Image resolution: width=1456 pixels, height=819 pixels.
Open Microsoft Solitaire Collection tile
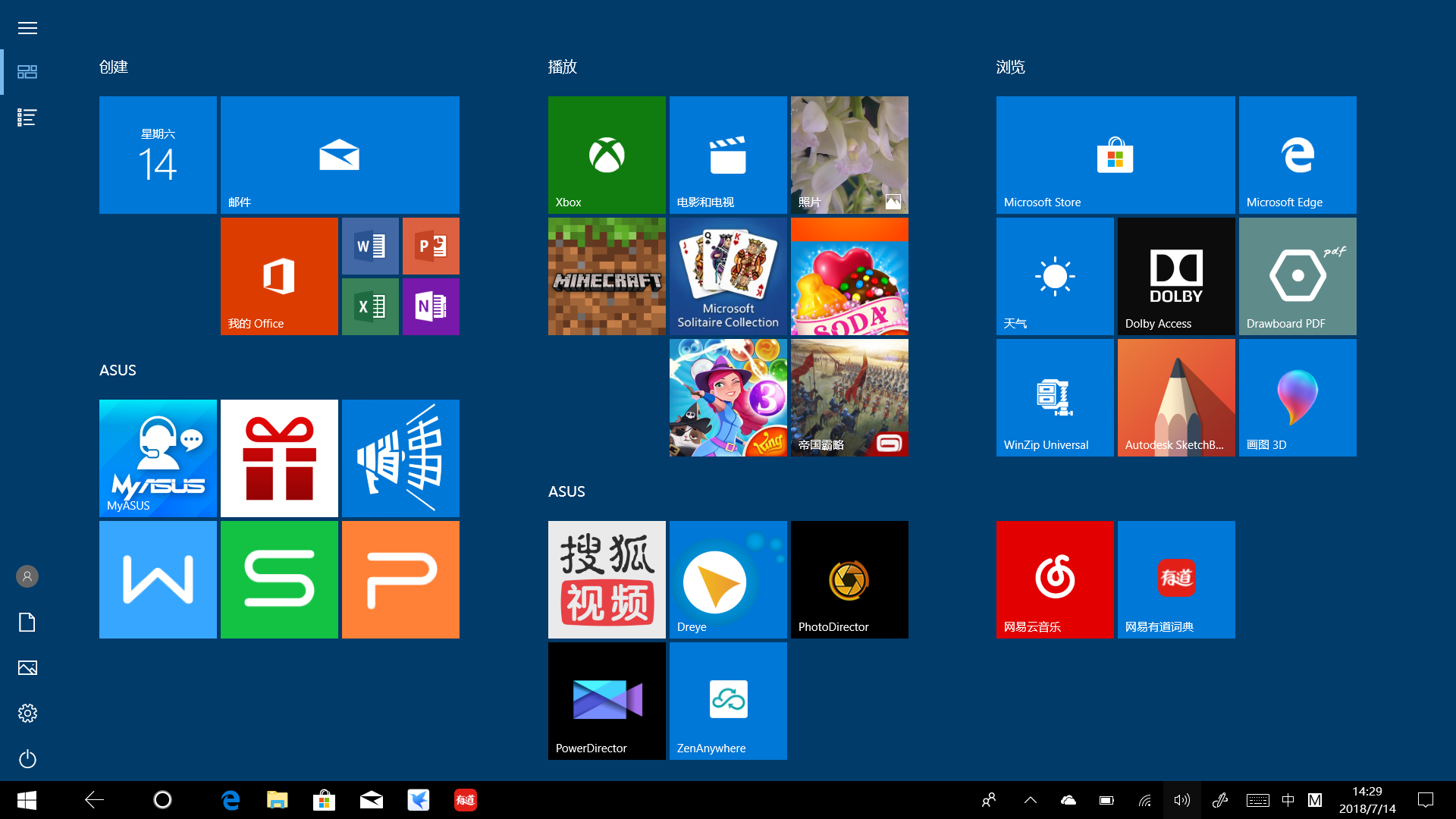pos(728,276)
